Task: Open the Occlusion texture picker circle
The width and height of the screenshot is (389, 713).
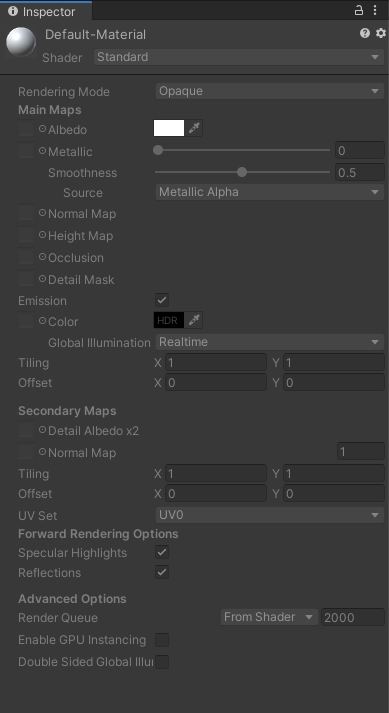Action: [42, 257]
